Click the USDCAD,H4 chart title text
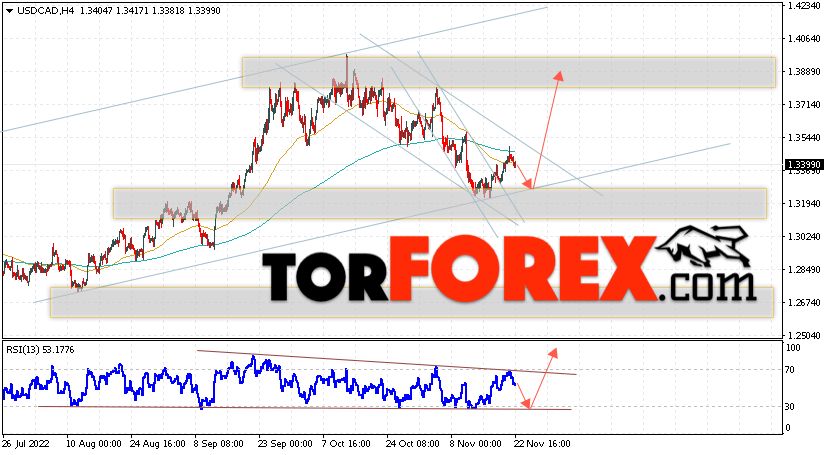The width and height of the screenshot is (828, 455). (x=45, y=11)
